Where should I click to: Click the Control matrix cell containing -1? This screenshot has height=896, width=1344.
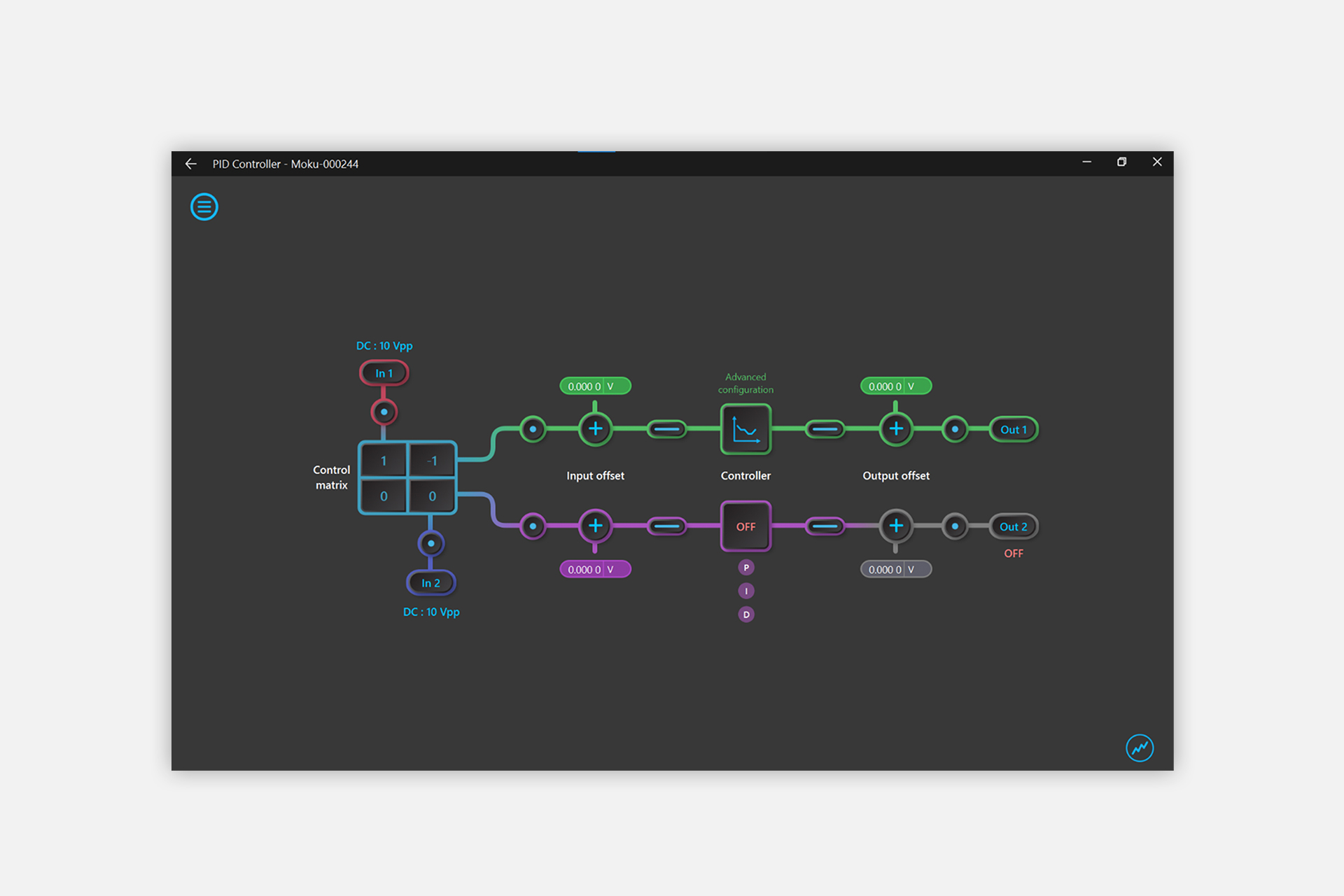pos(432,461)
